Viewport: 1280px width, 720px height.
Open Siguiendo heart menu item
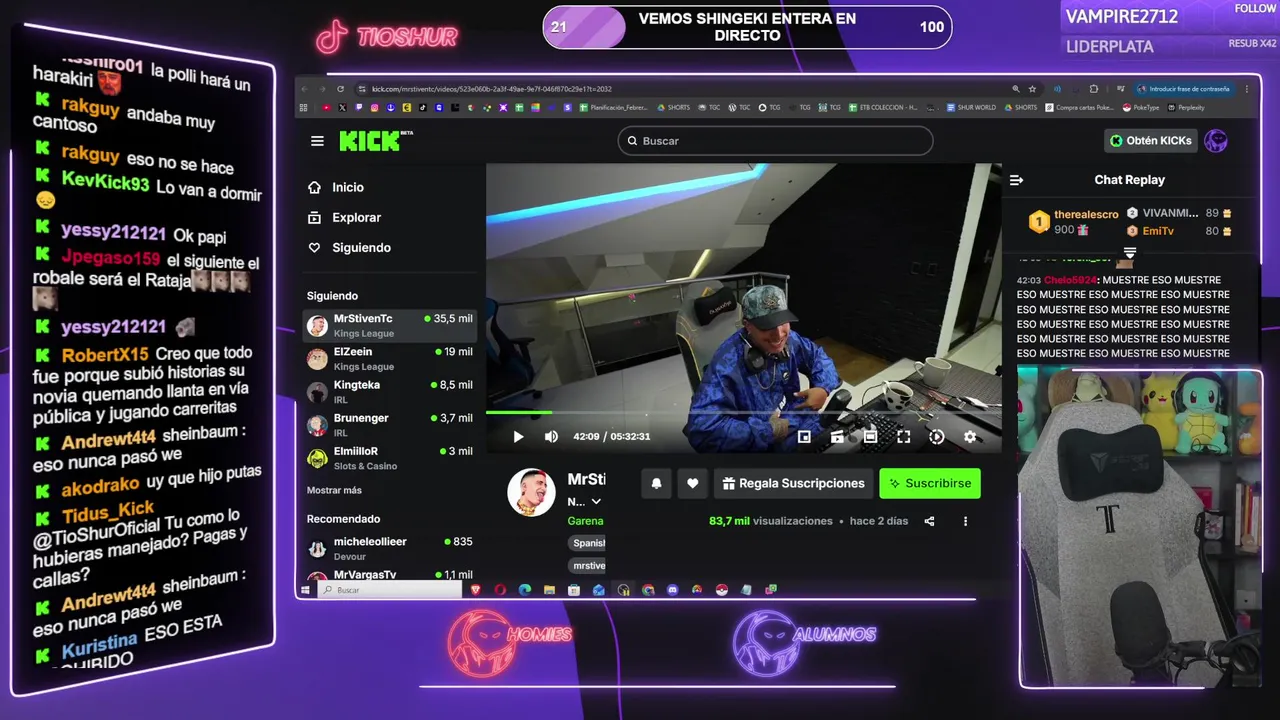pyautogui.click(x=349, y=247)
